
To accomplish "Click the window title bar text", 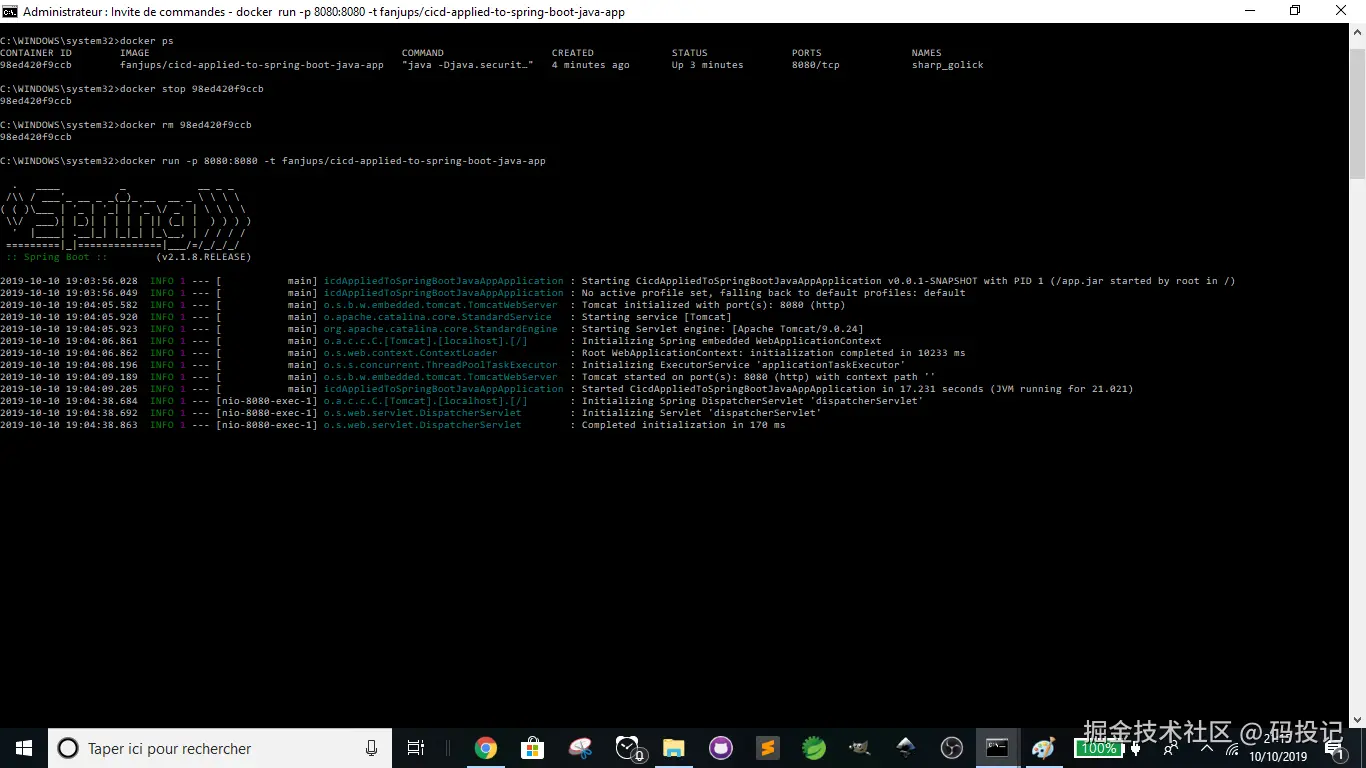I will click(x=324, y=12).
